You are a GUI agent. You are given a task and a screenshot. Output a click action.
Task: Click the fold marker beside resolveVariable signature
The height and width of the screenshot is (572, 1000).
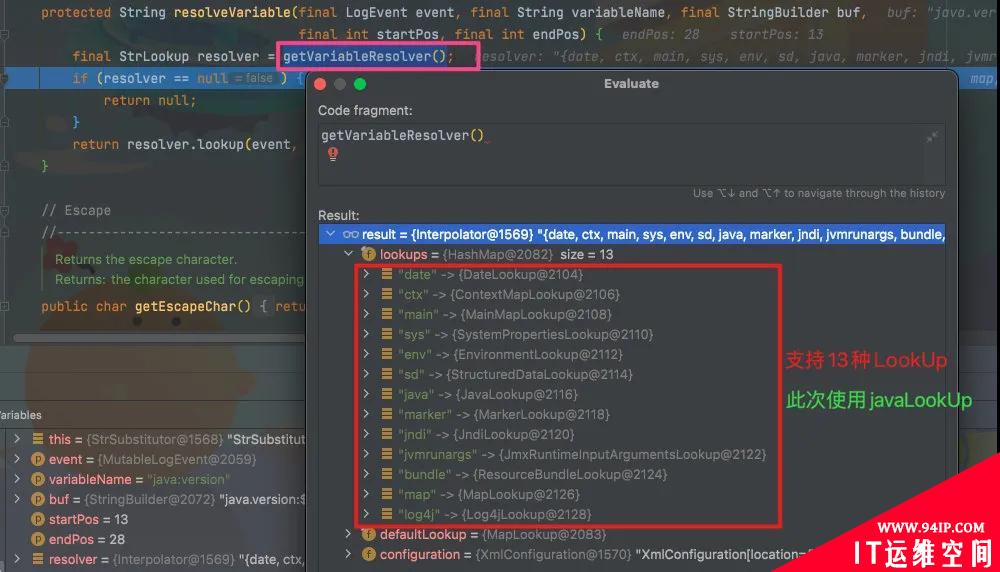tap(4, 34)
